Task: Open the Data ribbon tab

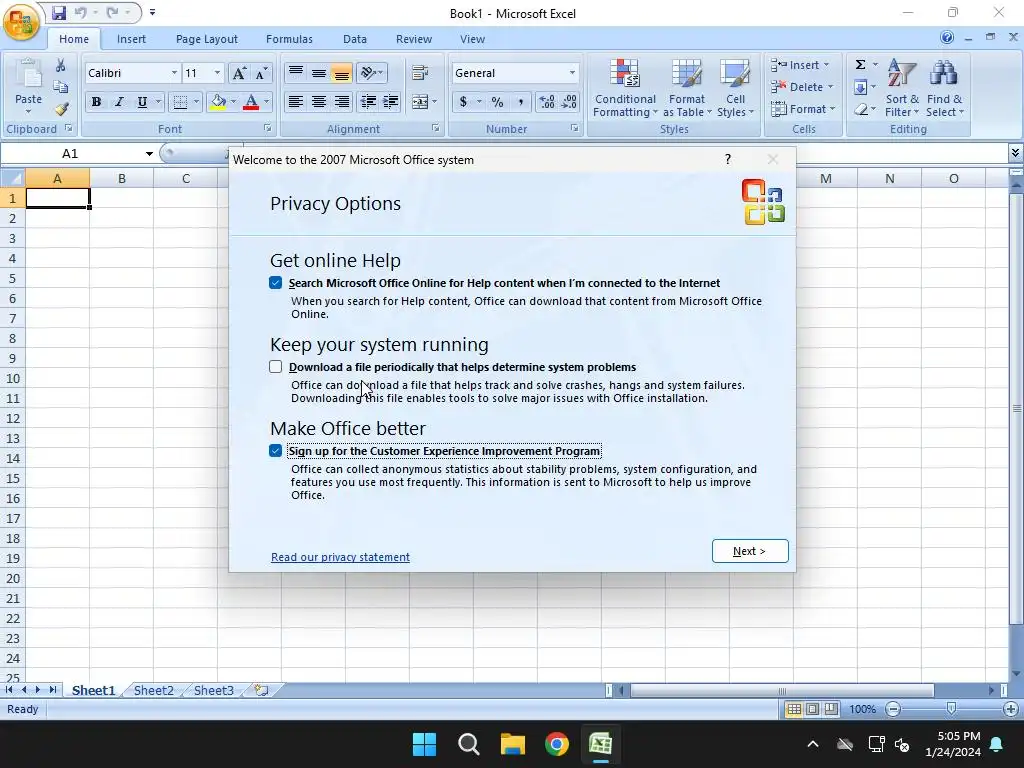Action: (355, 39)
